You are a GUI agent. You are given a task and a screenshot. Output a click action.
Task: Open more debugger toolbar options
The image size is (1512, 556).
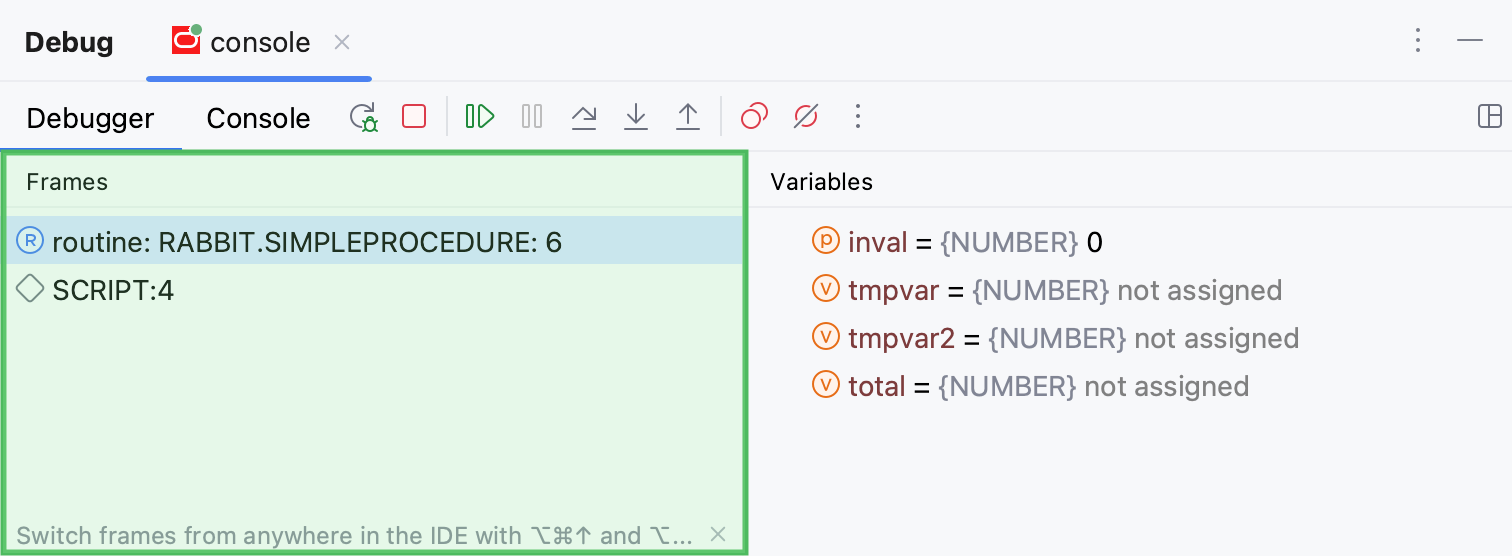pyautogui.click(x=857, y=117)
